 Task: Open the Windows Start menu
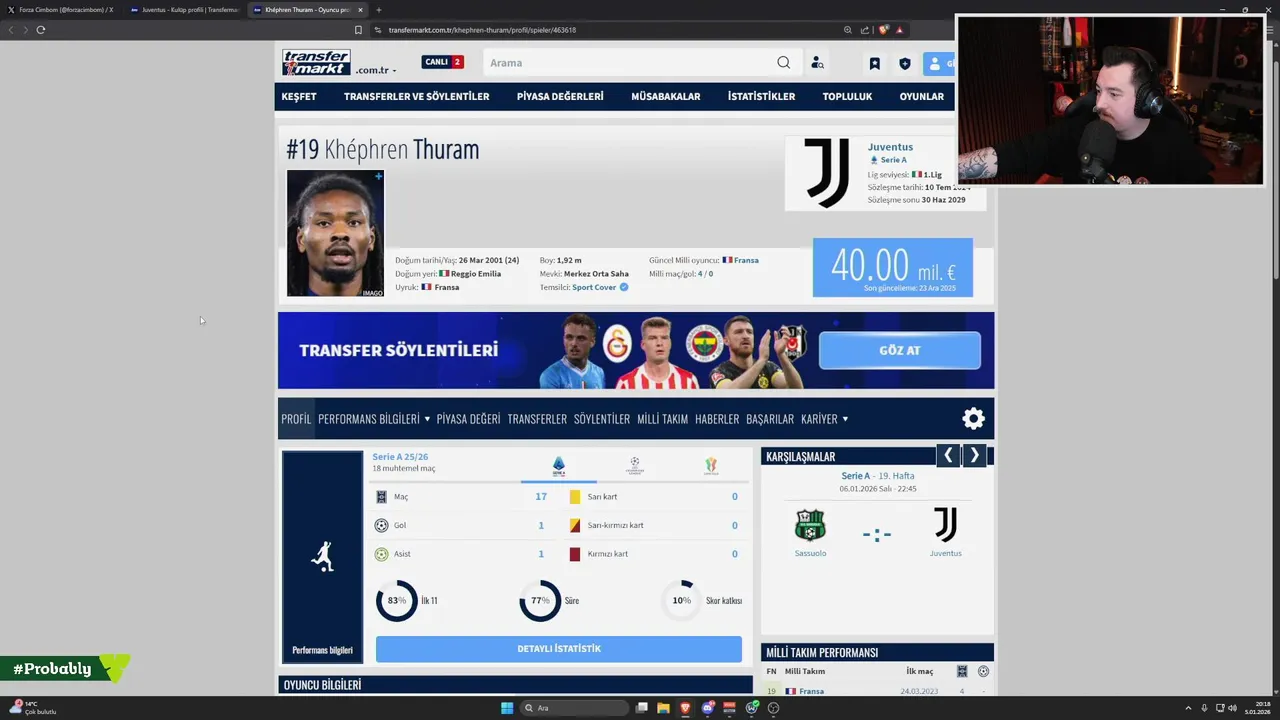click(x=507, y=708)
